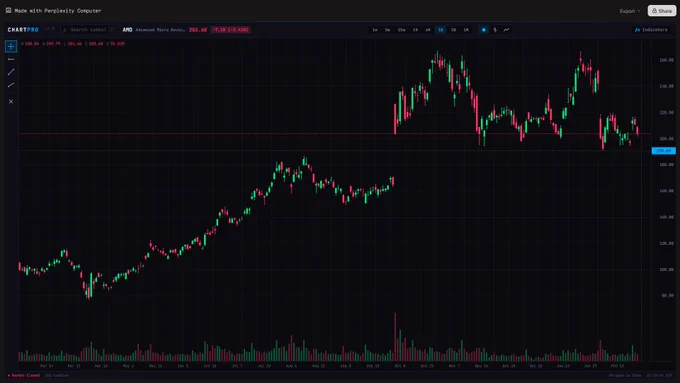Click the AMD ticker symbol
This screenshot has height=383, width=680.
(128, 30)
